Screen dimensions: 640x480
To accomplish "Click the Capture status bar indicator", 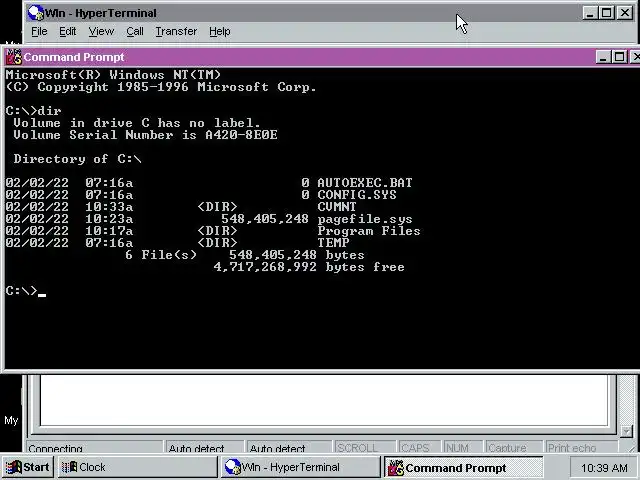I will point(513,448).
